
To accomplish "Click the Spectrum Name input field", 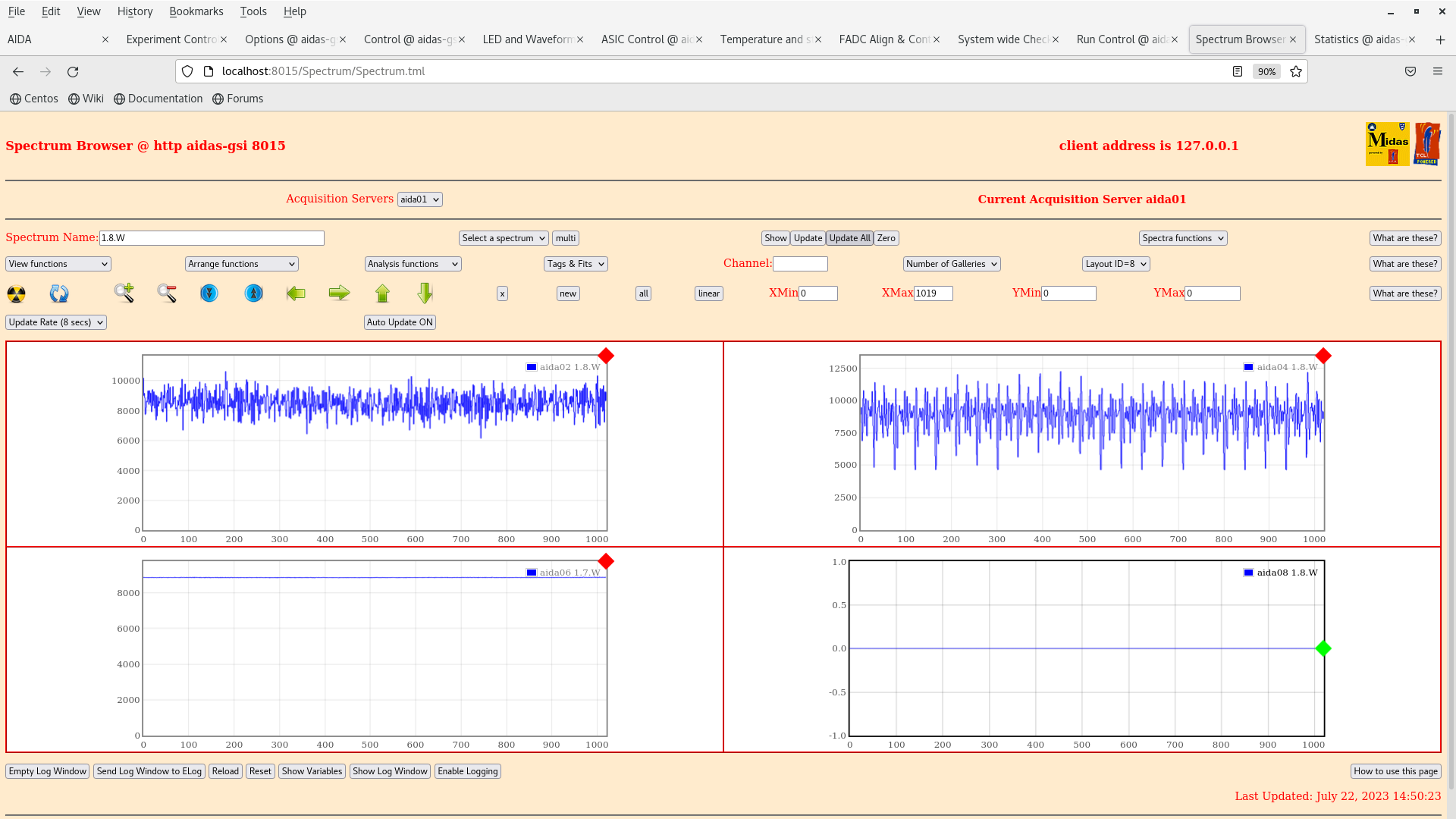I will point(212,238).
